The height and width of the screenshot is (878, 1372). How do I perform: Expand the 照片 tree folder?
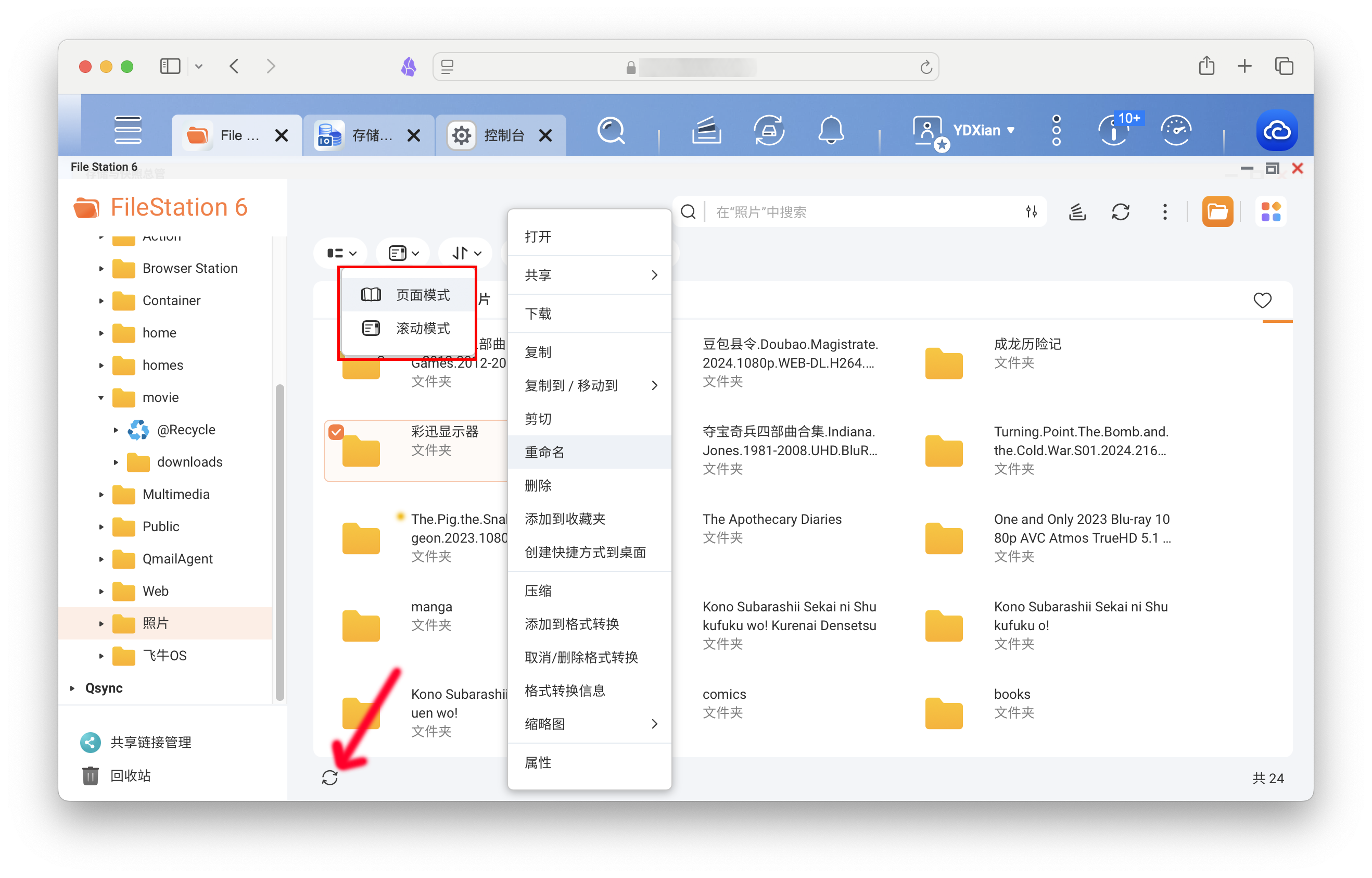[101, 623]
